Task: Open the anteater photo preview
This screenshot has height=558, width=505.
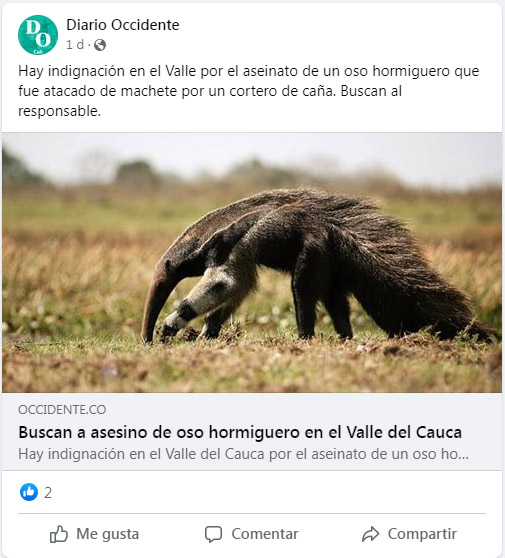Action: tap(252, 263)
